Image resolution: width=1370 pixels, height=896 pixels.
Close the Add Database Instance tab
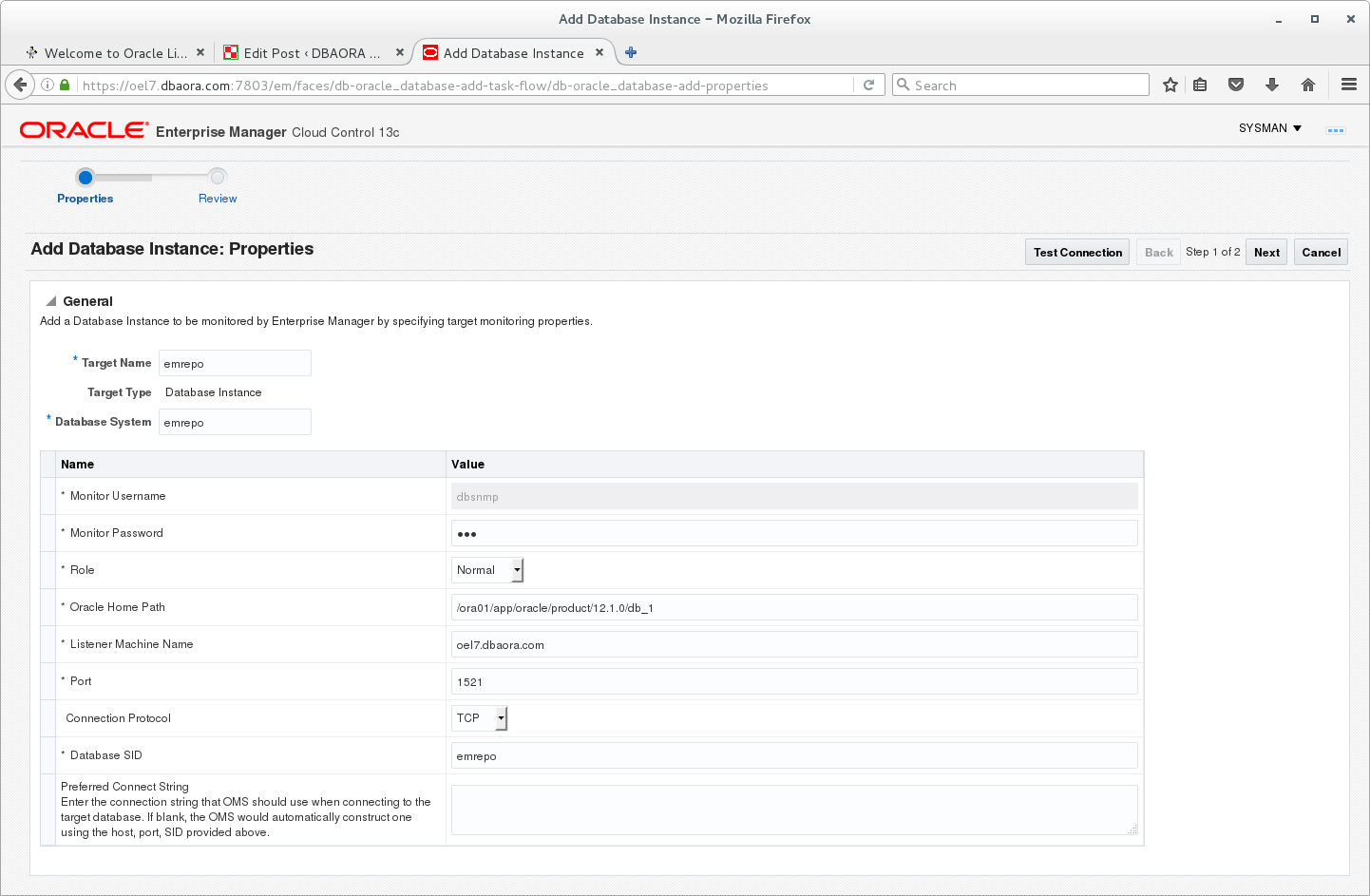click(x=599, y=52)
